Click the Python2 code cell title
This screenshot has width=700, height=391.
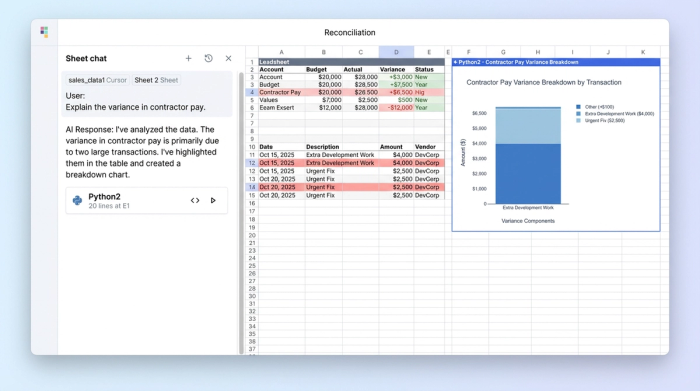(104, 197)
